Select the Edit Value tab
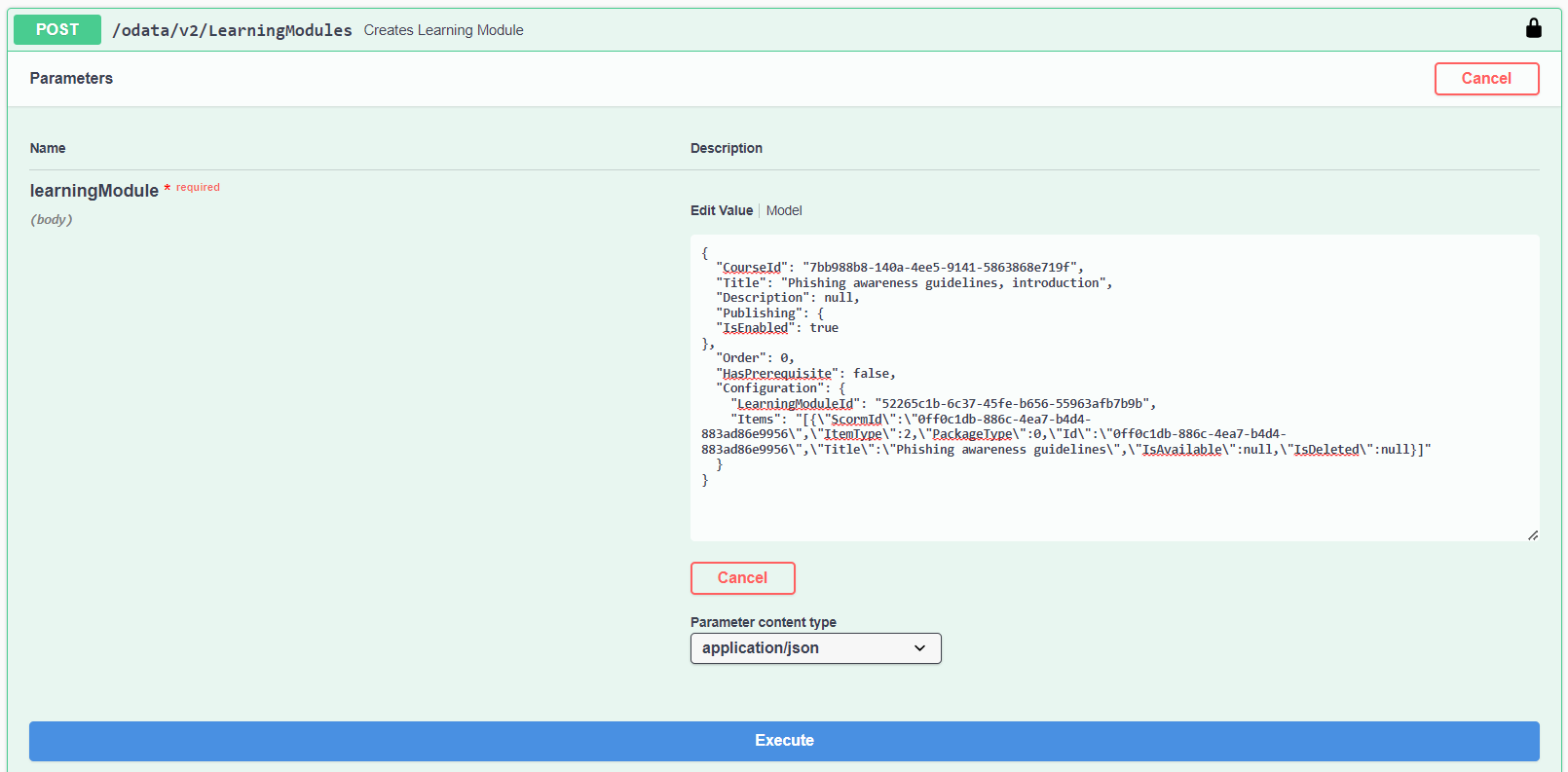The height and width of the screenshot is (772, 1568). (721, 210)
